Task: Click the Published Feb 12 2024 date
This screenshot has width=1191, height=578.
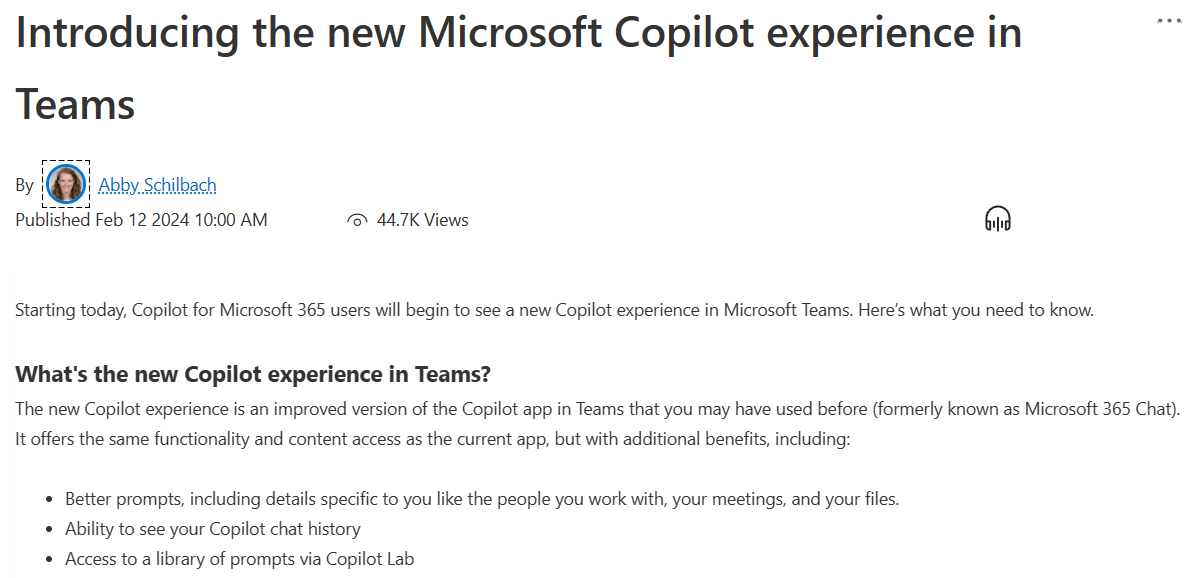Action: (x=141, y=220)
